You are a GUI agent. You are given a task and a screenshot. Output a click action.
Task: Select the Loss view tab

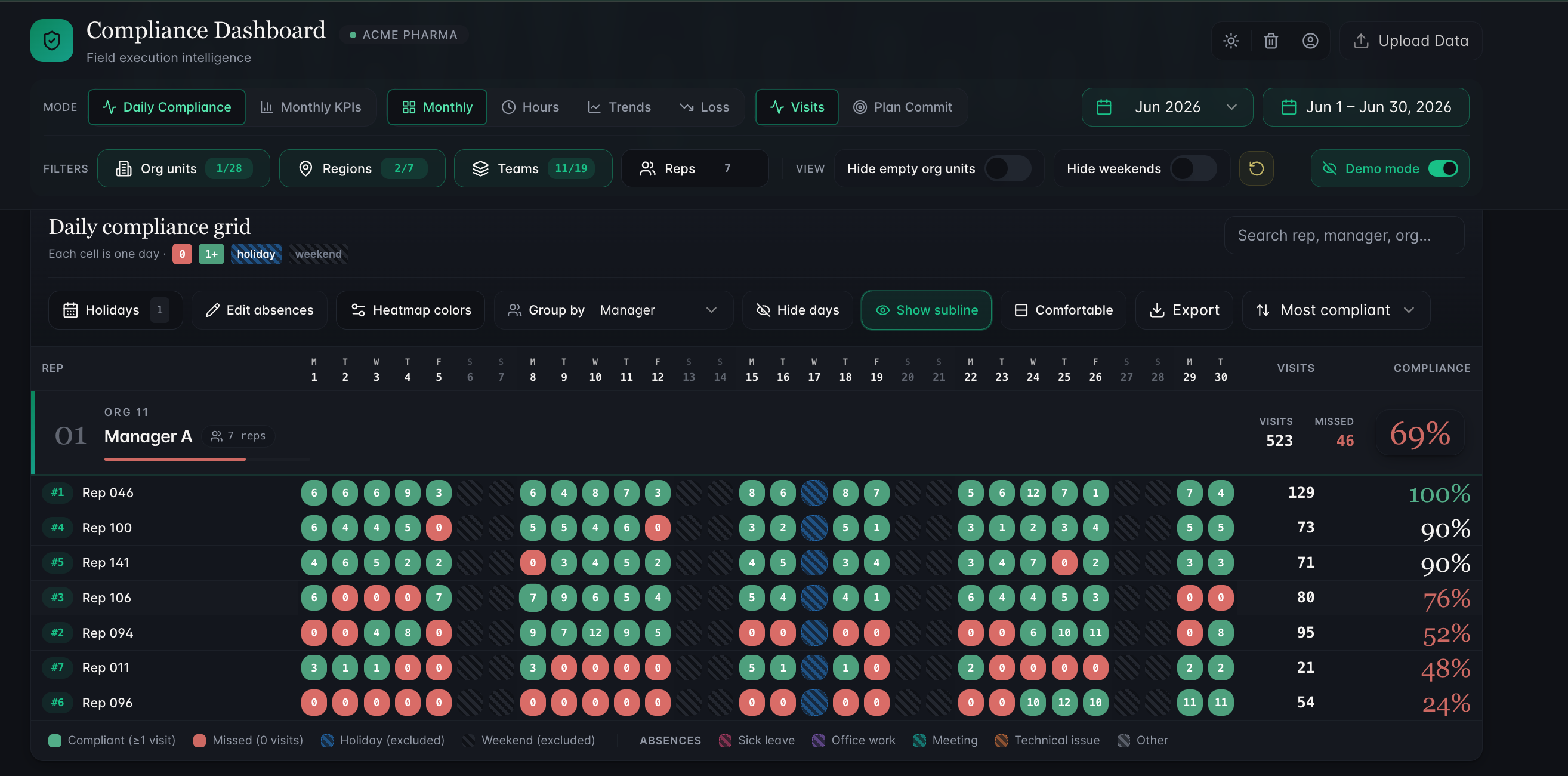coord(704,107)
